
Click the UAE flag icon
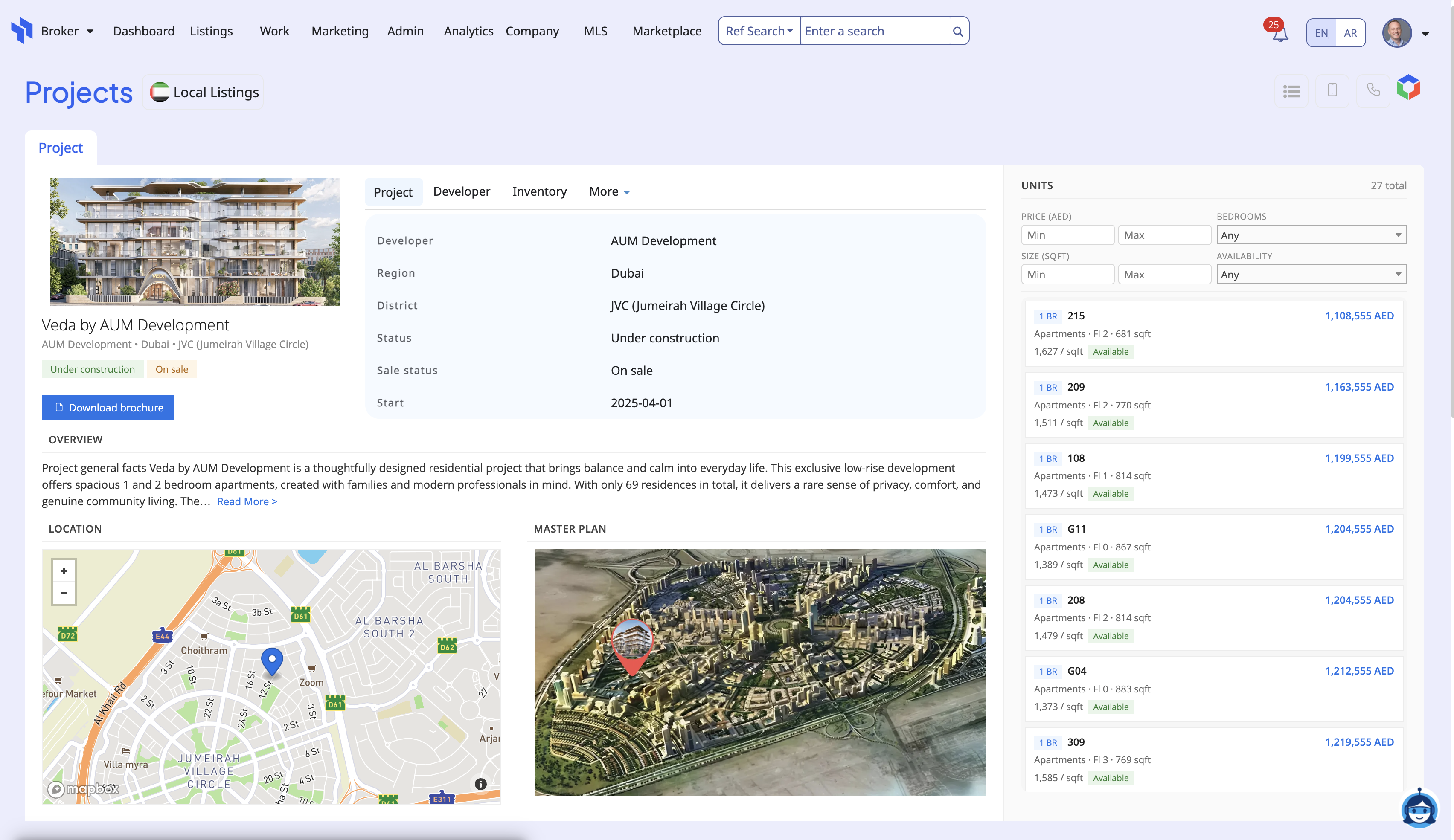coord(160,92)
